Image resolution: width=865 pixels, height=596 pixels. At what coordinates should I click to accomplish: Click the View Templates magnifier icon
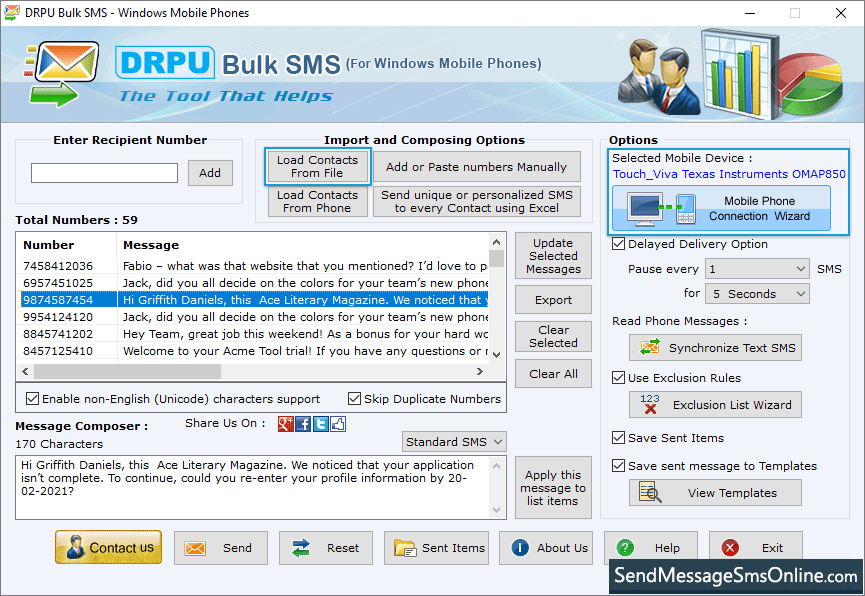pyautogui.click(x=650, y=492)
